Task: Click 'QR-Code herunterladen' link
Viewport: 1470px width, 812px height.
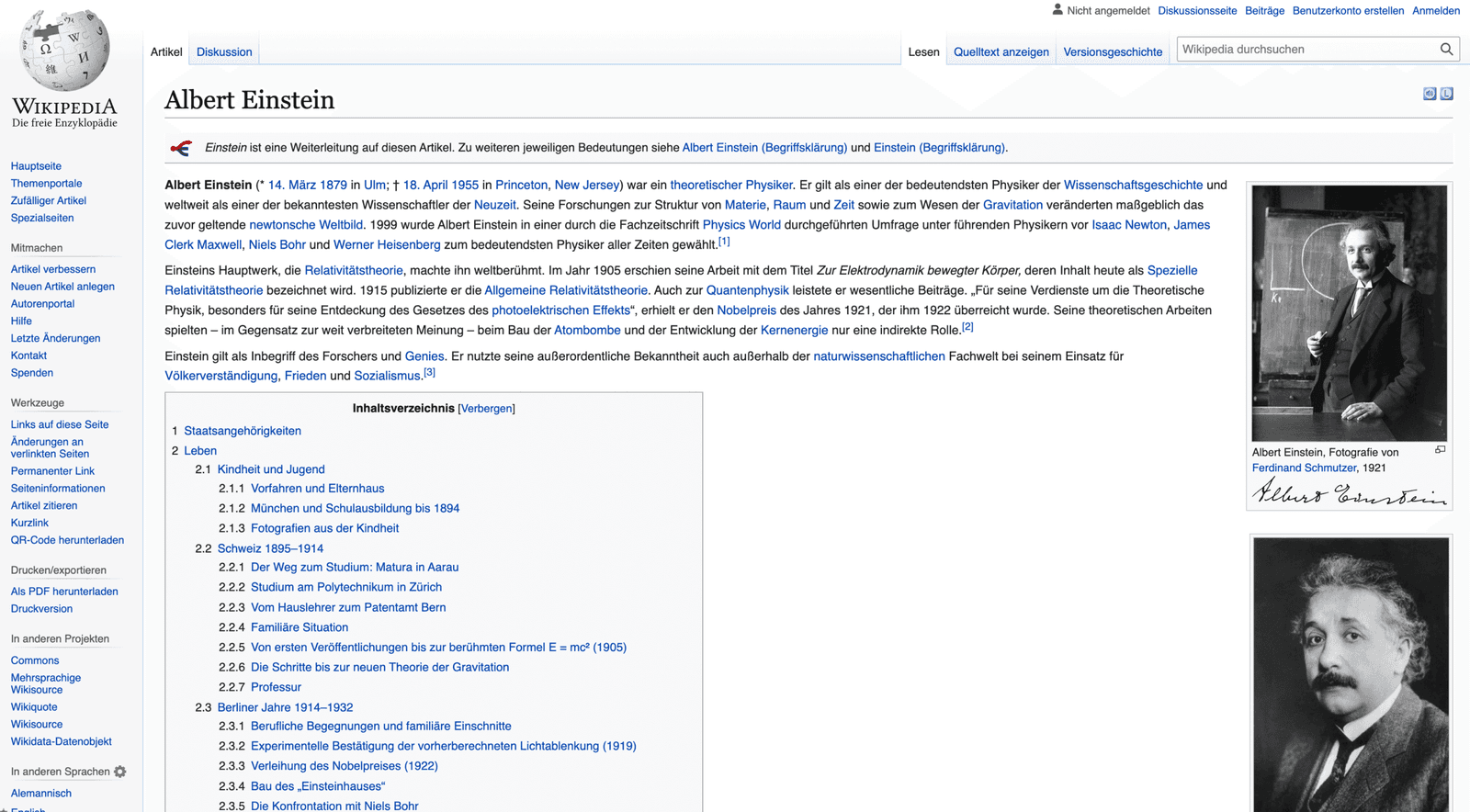Action: tap(67, 541)
